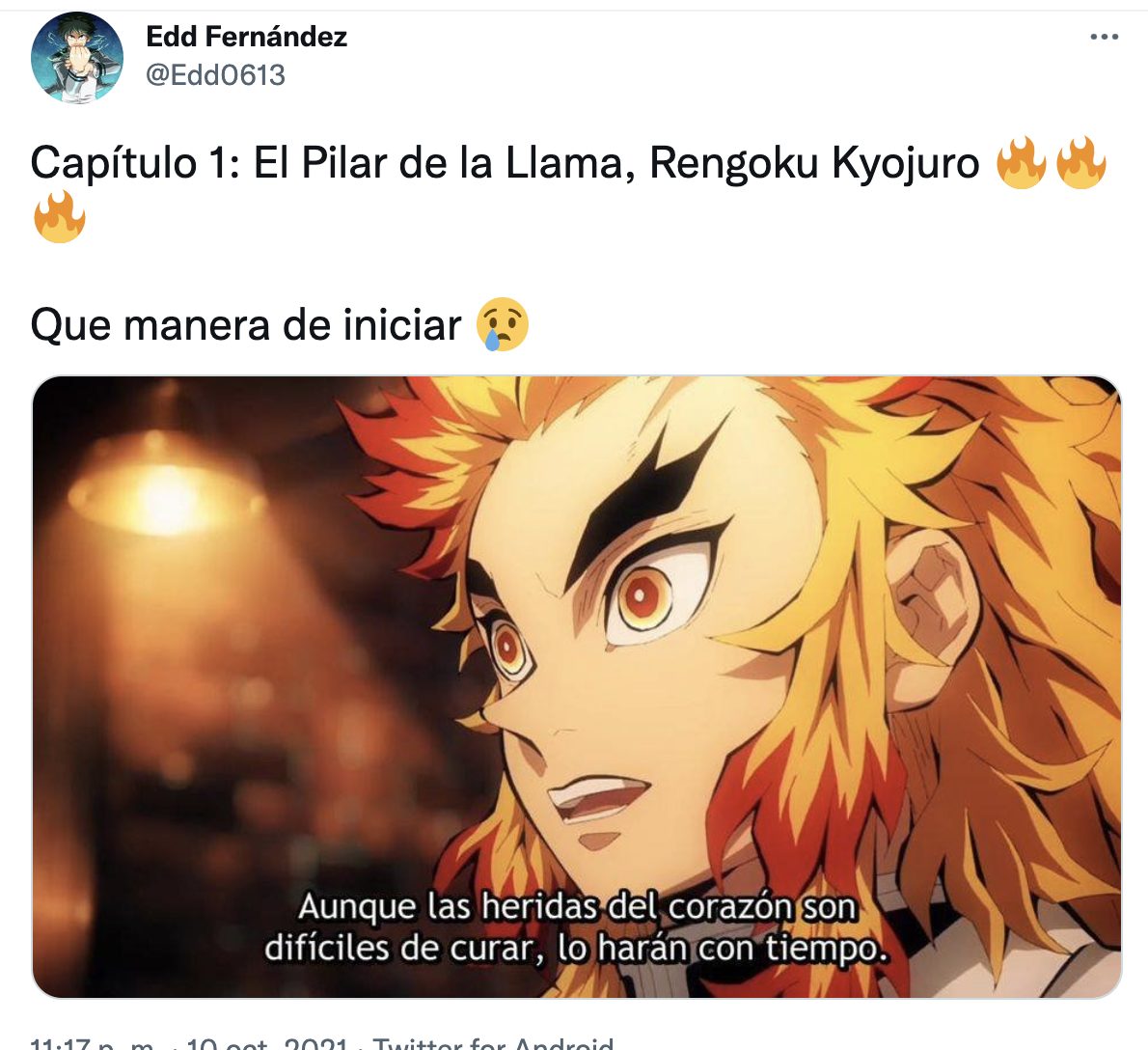The image size is (1148, 1050).
Task: Open the attached Rengoku anime image
Action: tap(577, 687)
